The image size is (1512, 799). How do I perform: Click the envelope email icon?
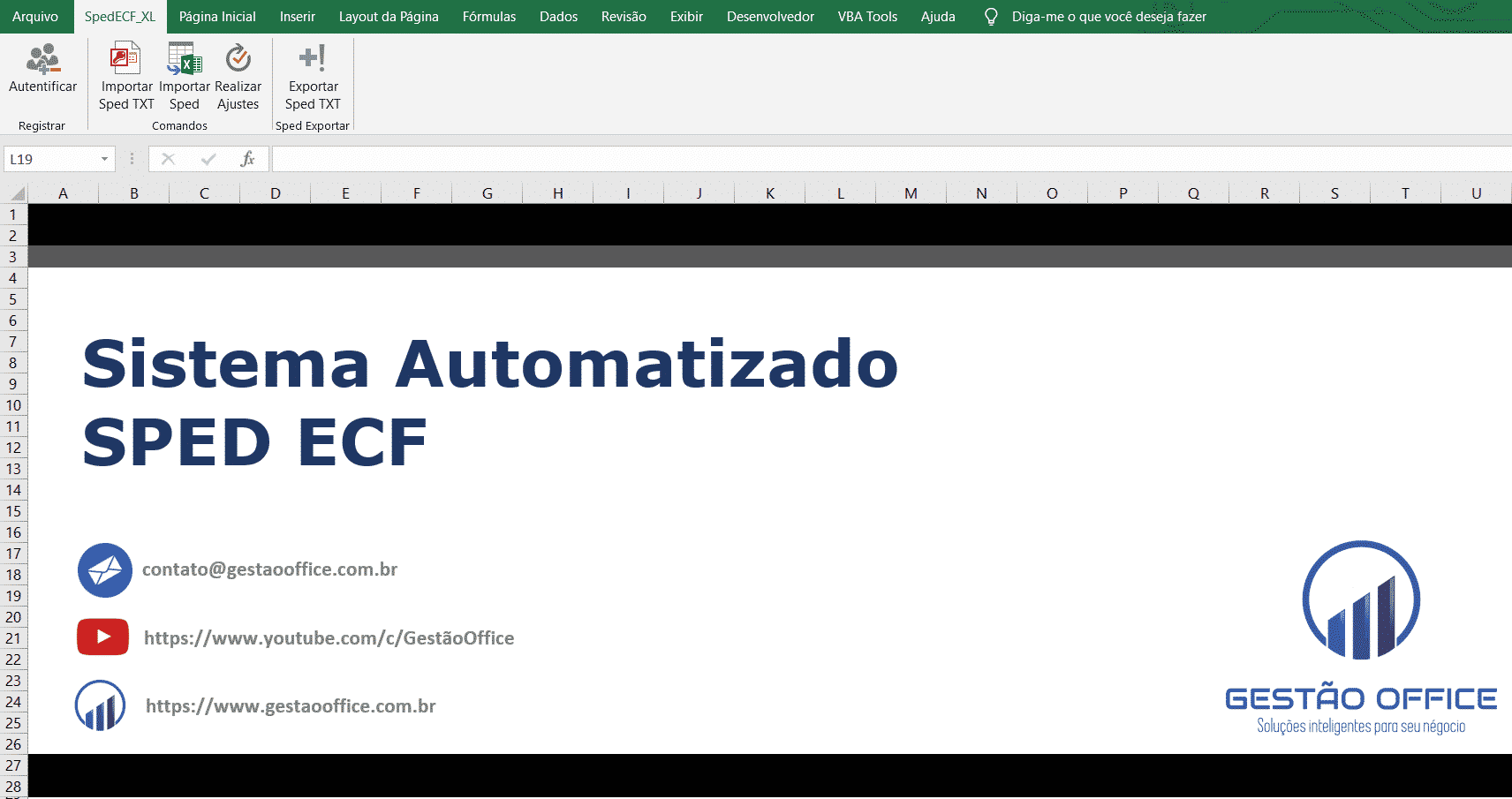coord(104,570)
